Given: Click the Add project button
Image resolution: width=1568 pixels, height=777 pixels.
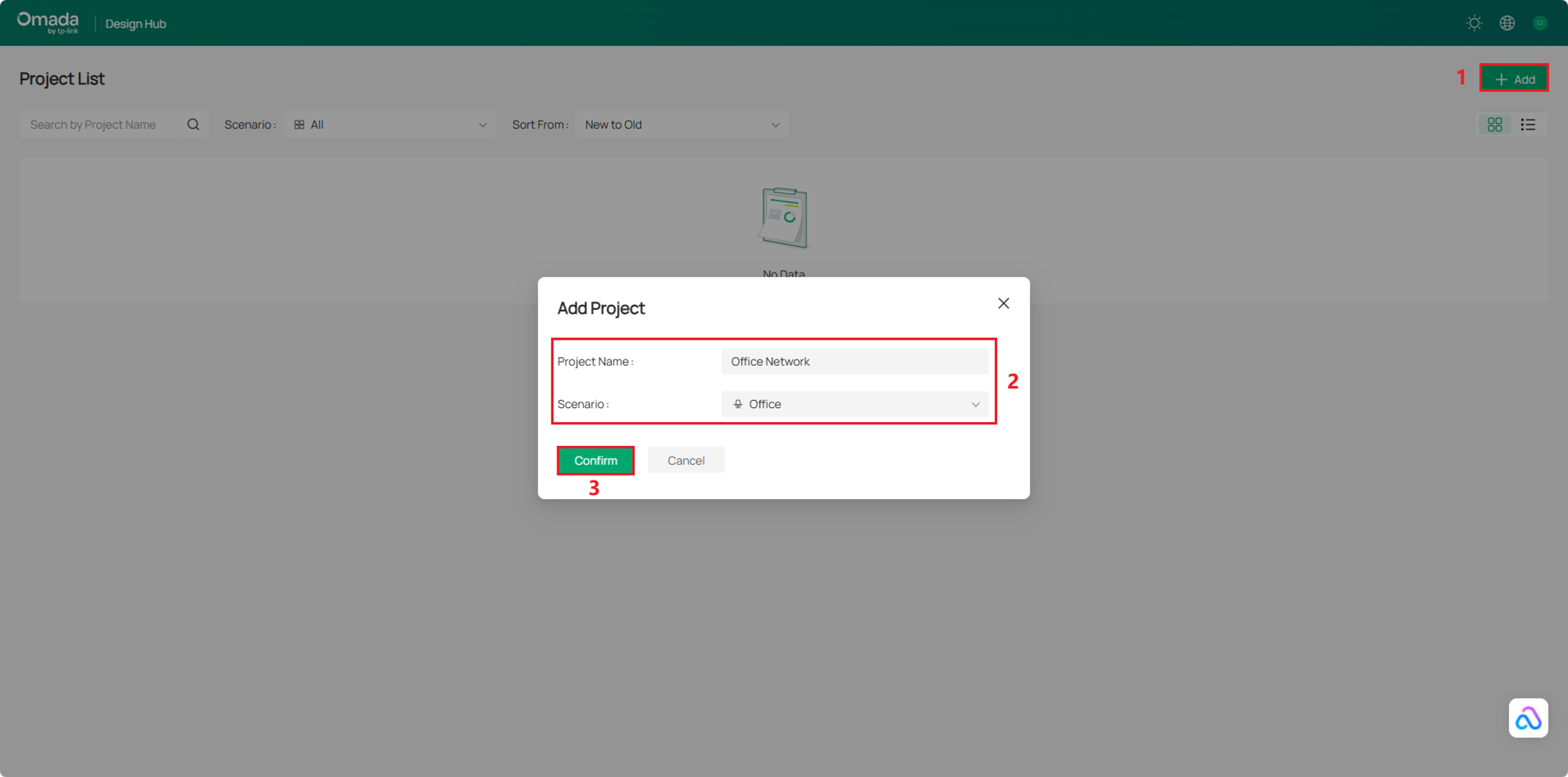Looking at the screenshot, I should [1514, 79].
